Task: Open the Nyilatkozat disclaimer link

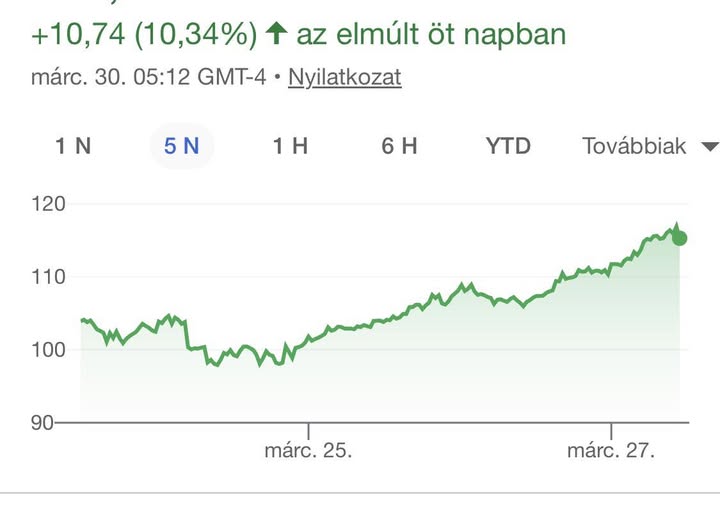Action: (344, 78)
